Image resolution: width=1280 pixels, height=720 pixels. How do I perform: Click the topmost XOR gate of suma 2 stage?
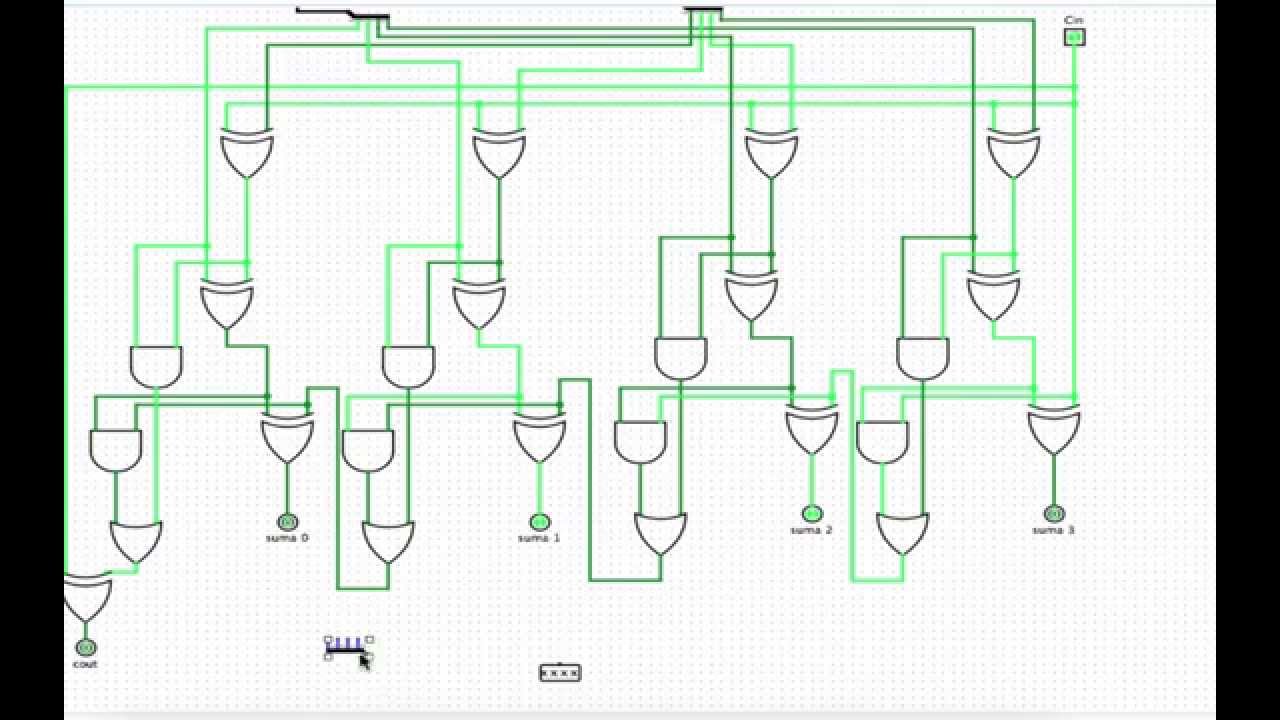tap(772, 153)
